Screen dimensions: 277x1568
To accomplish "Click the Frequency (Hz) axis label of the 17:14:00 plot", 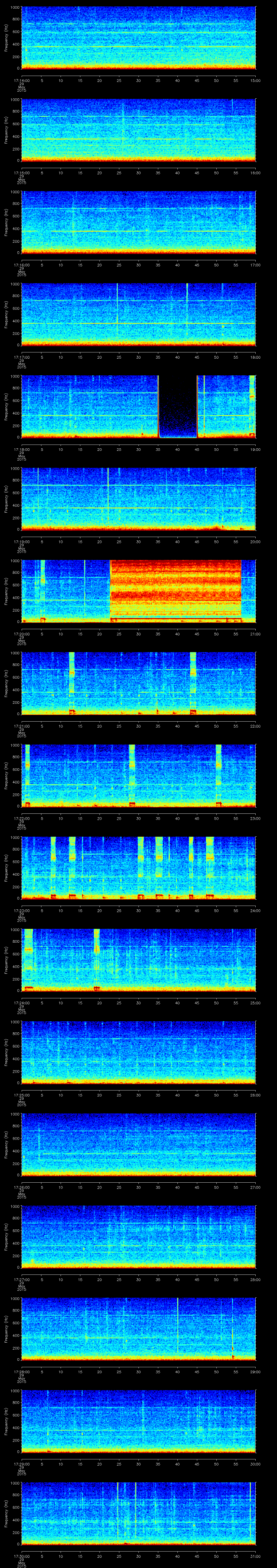I will click(x=6, y=38).
